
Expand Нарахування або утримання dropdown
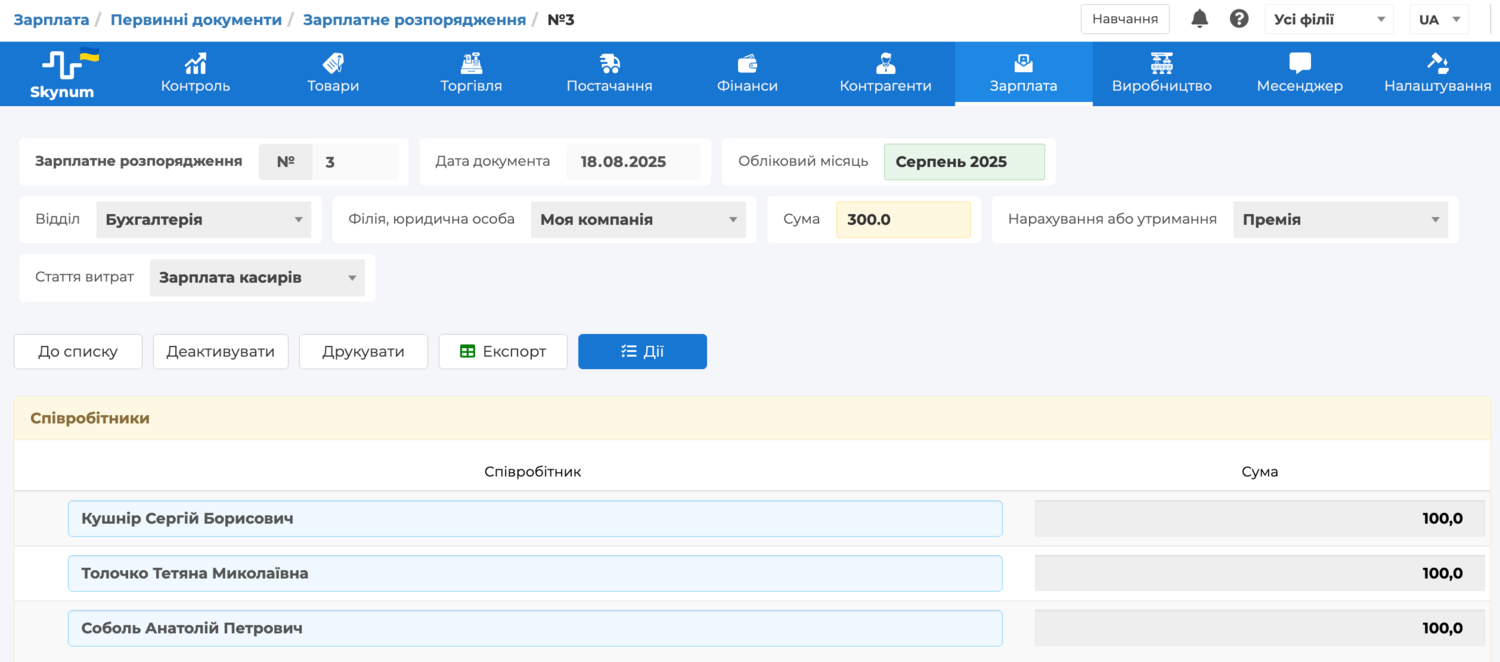point(1340,220)
